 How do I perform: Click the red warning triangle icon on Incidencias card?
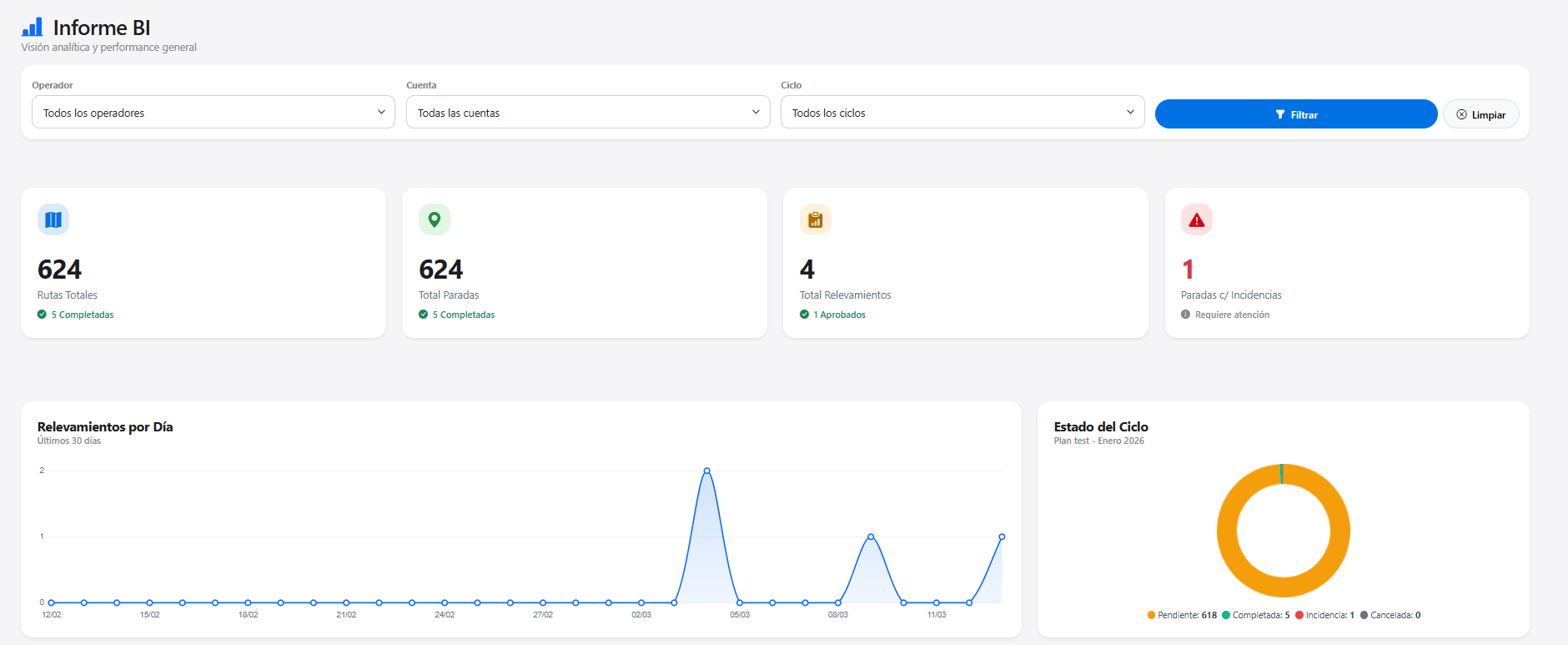[x=1197, y=219]
